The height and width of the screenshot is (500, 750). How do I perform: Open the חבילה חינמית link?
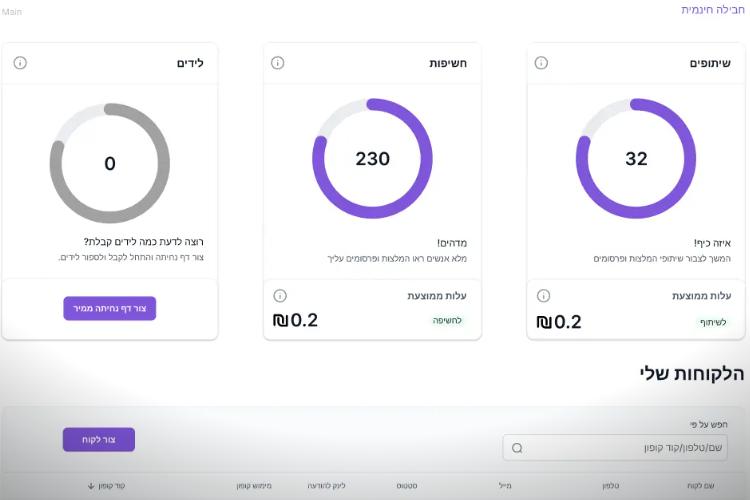click(x=713, y=10)
